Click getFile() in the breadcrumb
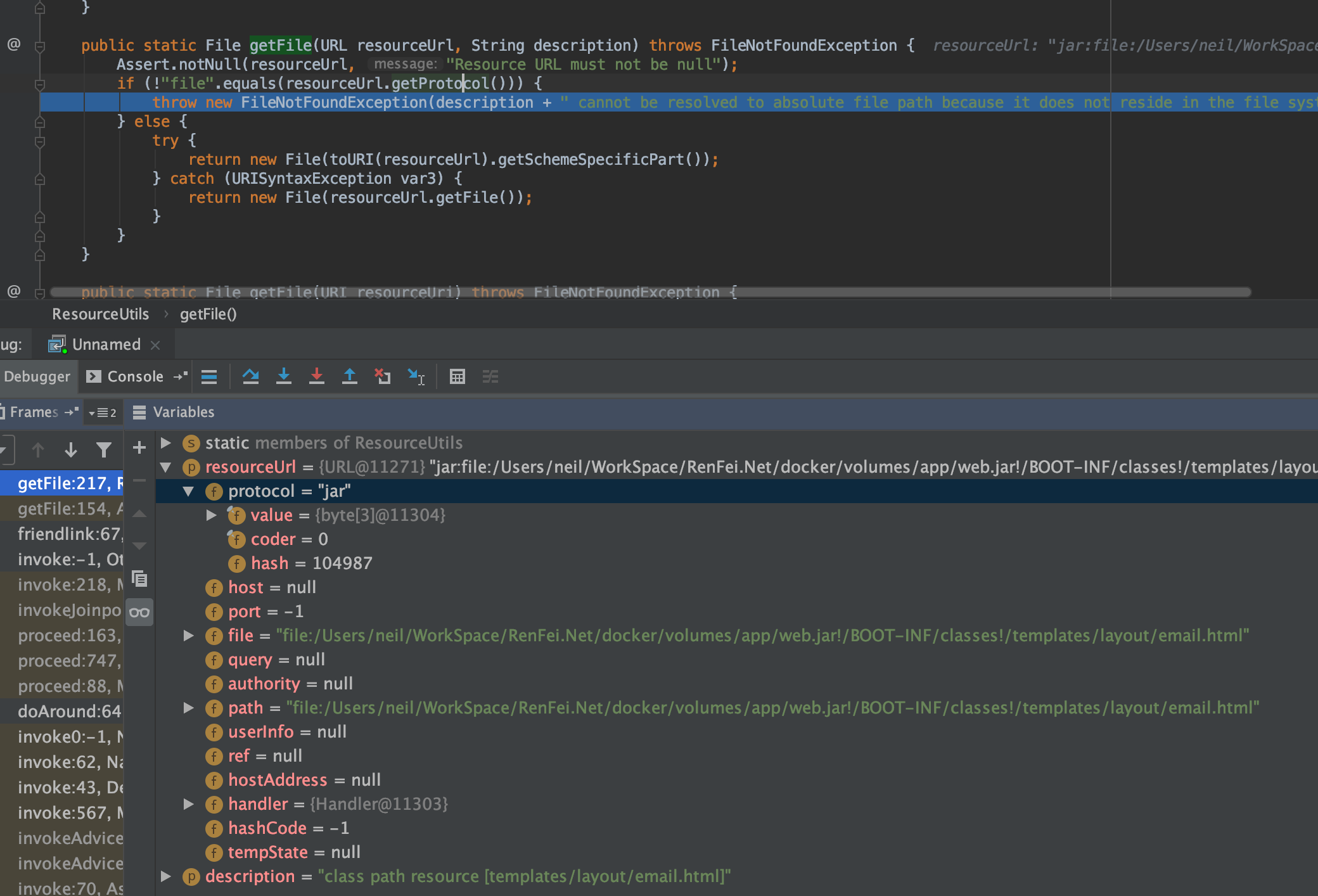The image size is (1318, 896). 208,314
